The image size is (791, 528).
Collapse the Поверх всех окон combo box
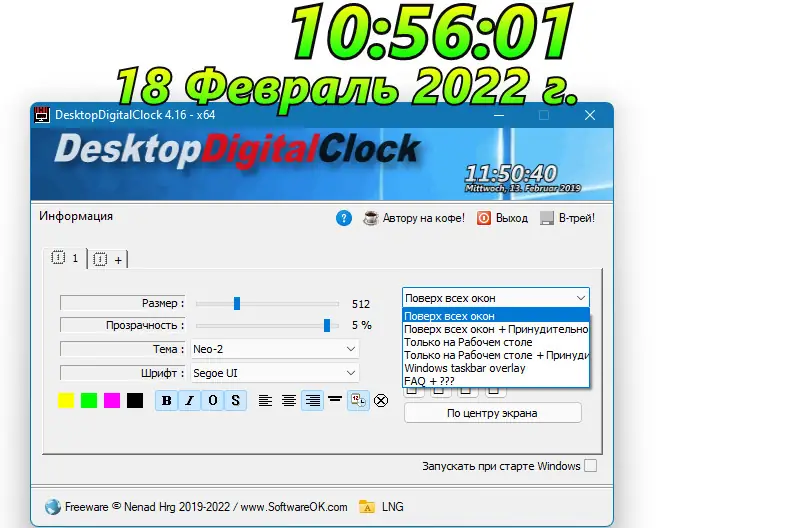(495, 298)
